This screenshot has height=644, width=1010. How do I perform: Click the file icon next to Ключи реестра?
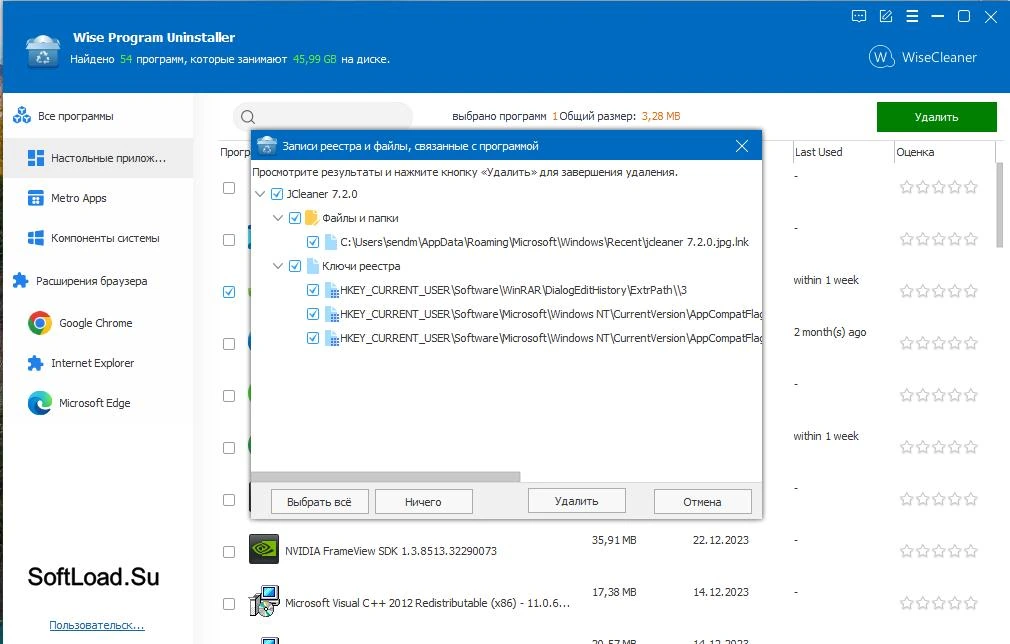[x=312, y=265]
